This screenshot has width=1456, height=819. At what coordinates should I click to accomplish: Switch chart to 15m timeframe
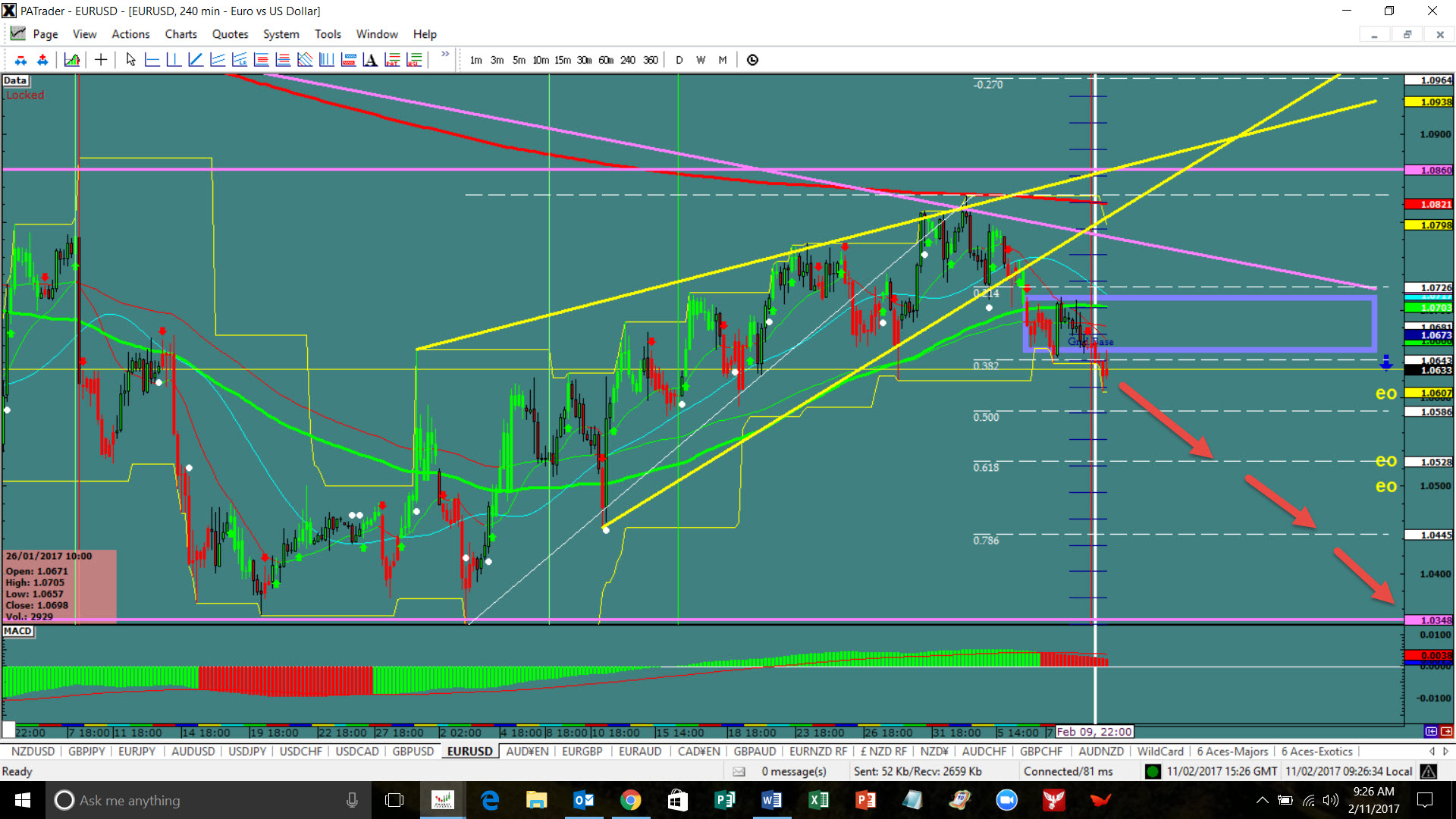point(563,60)
